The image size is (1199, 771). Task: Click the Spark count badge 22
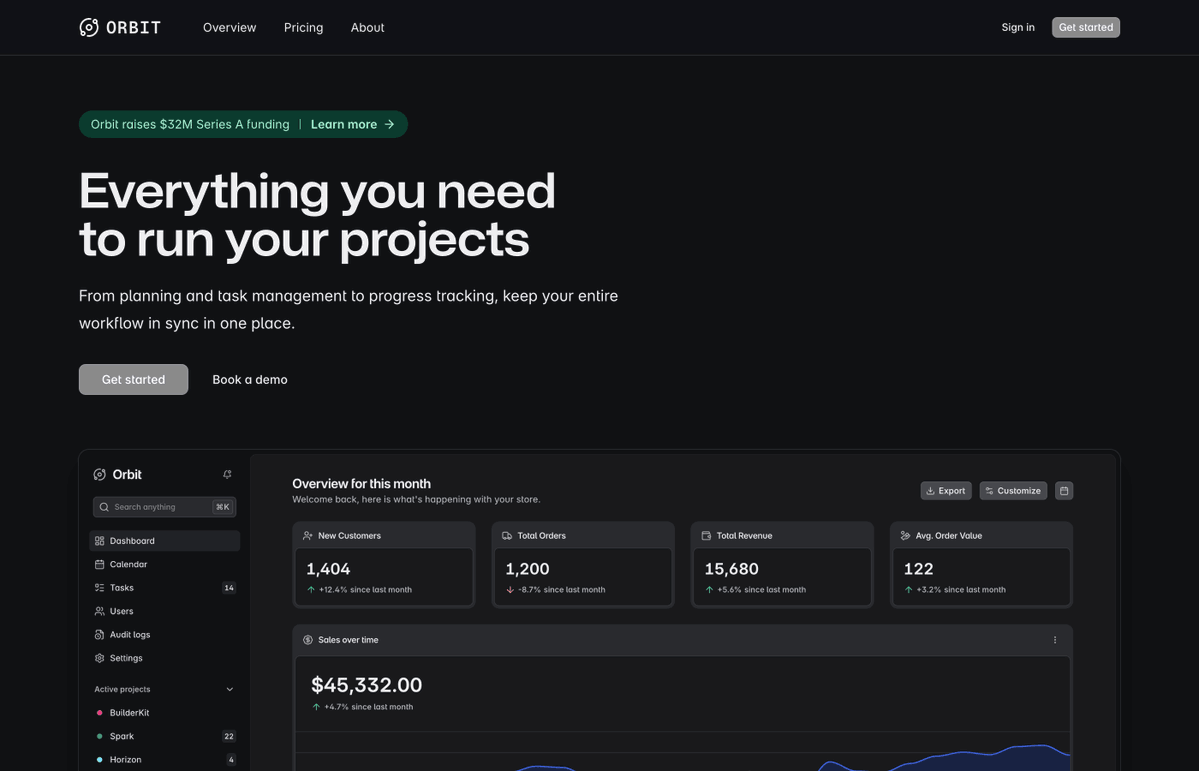point(229,736)
